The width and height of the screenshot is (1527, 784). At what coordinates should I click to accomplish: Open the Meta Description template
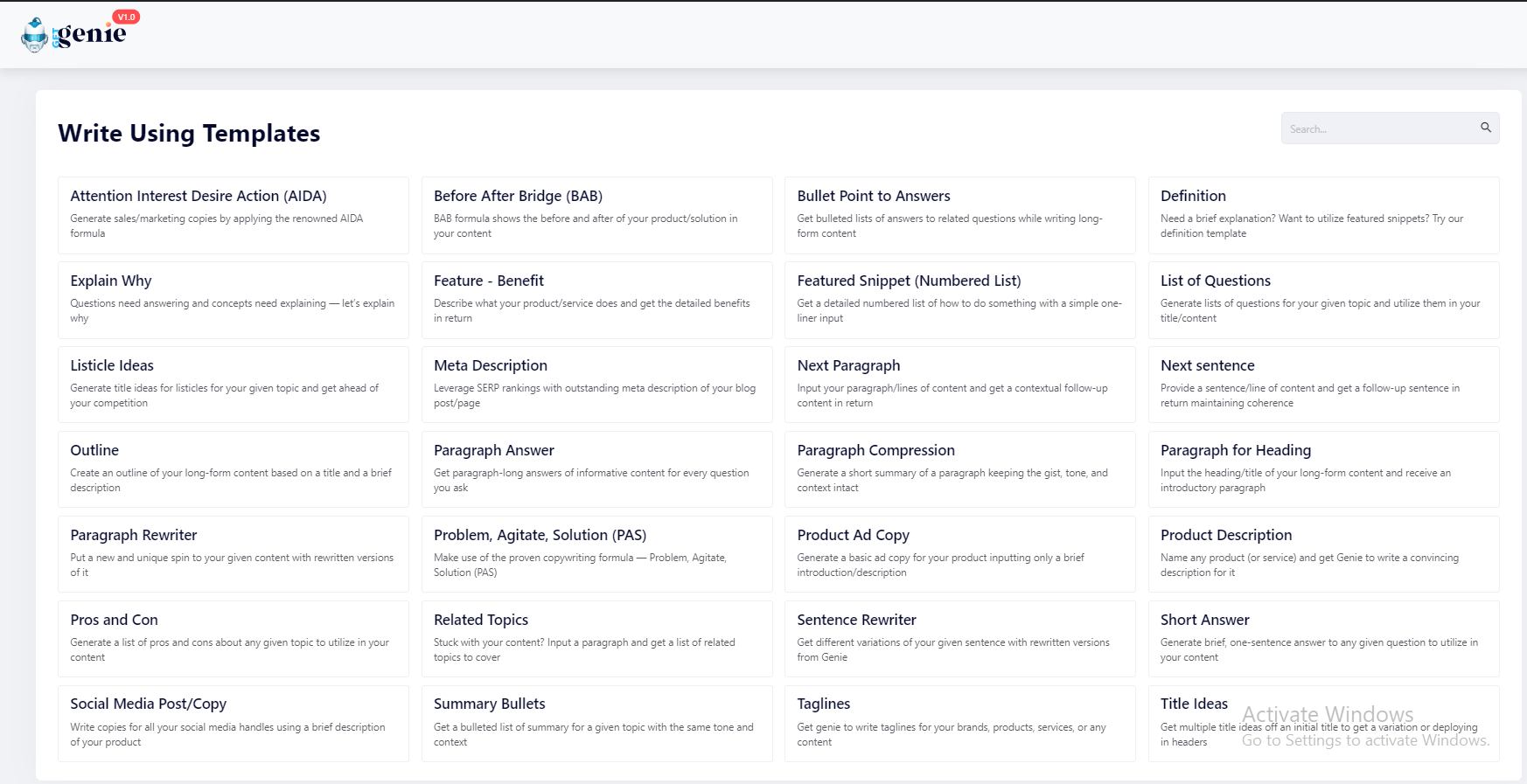tap(596, 385)
